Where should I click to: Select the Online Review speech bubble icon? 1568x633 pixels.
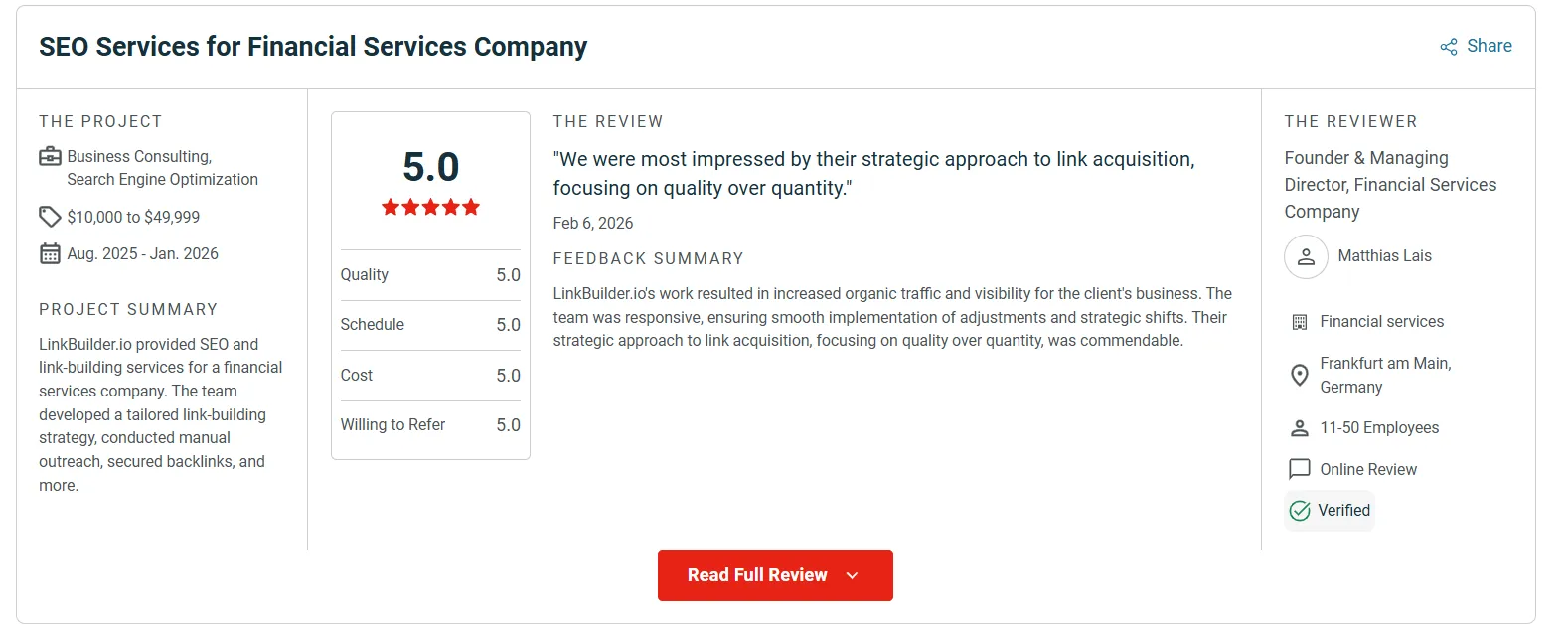coord(1299,468)
